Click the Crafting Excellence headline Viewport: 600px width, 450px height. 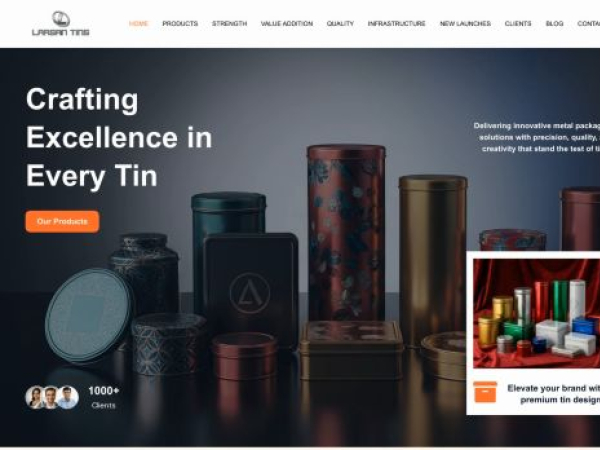click(119, 137)
